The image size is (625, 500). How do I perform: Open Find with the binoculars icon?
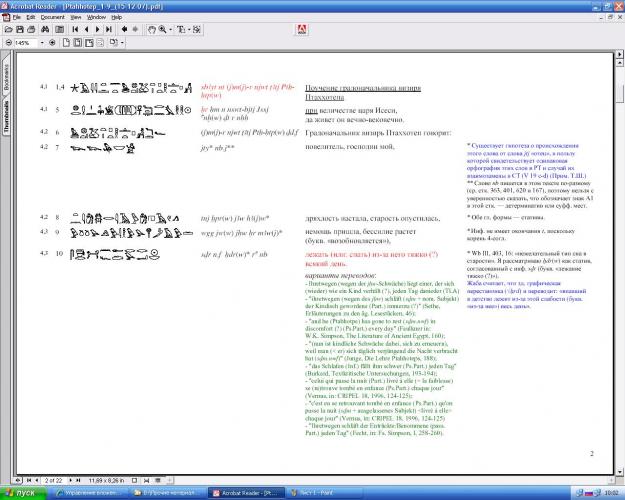pyautogui.click(x=45, y=30)
